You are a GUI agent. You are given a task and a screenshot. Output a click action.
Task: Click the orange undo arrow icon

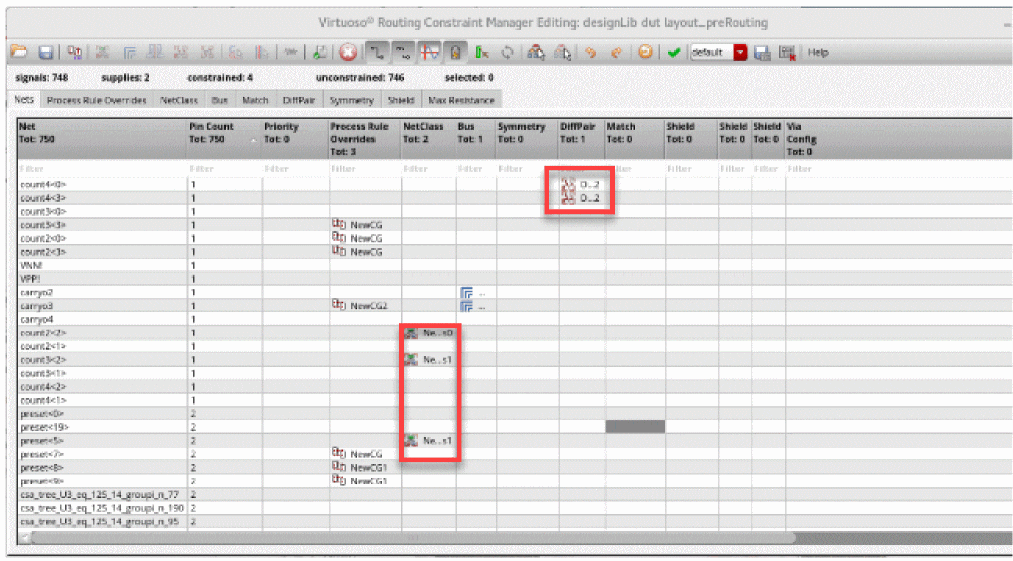point(590,52)
